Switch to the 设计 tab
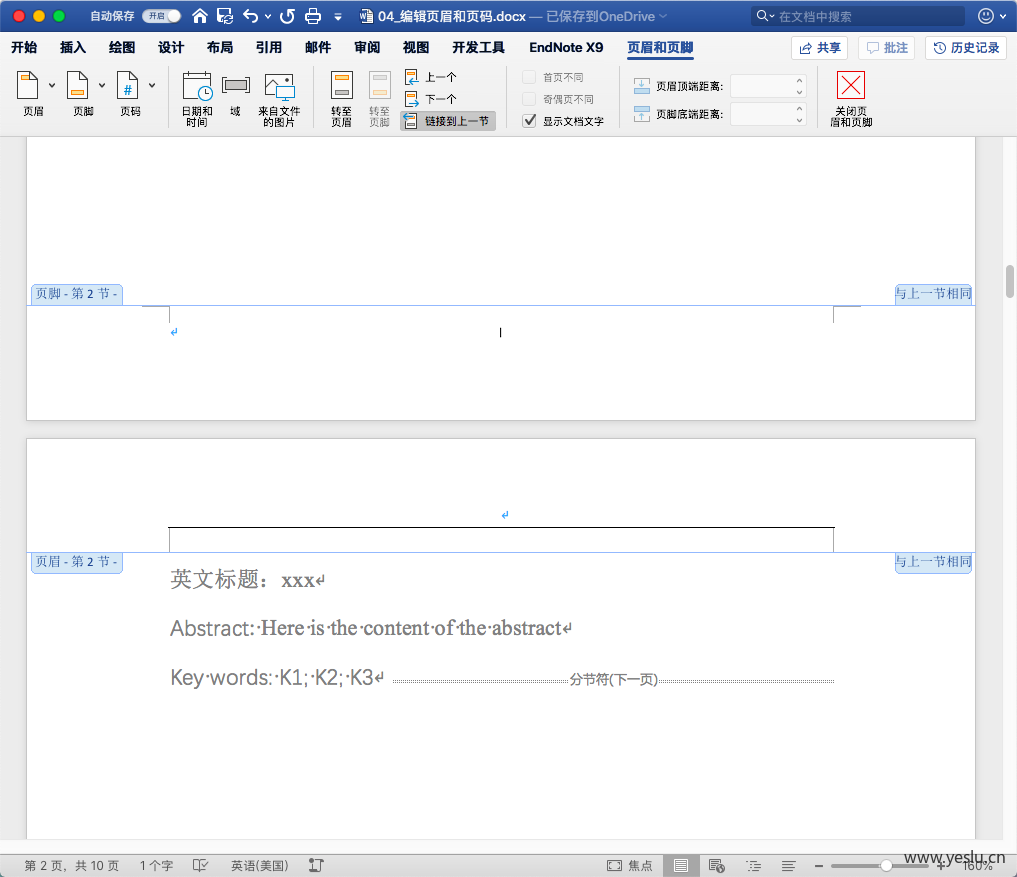 (x=171, y=47)
